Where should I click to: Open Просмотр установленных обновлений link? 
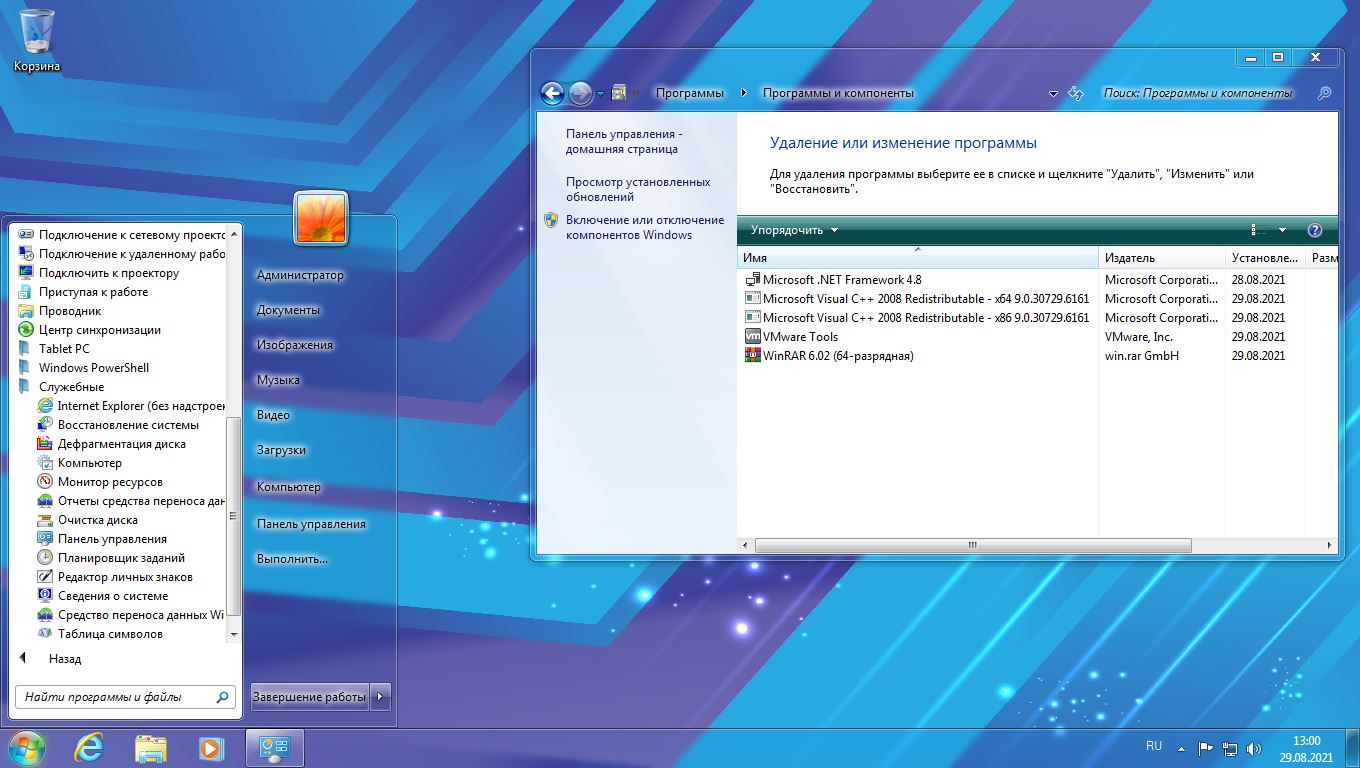coord(638,189)
